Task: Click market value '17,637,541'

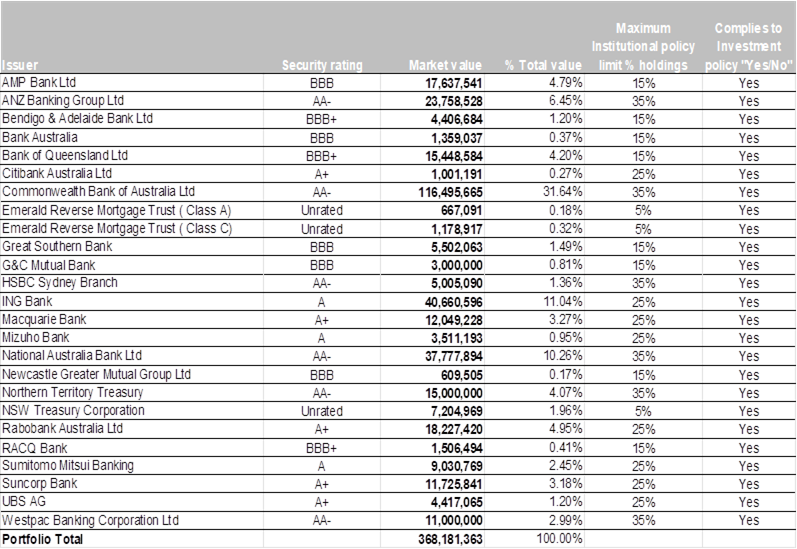Action: 453,83
